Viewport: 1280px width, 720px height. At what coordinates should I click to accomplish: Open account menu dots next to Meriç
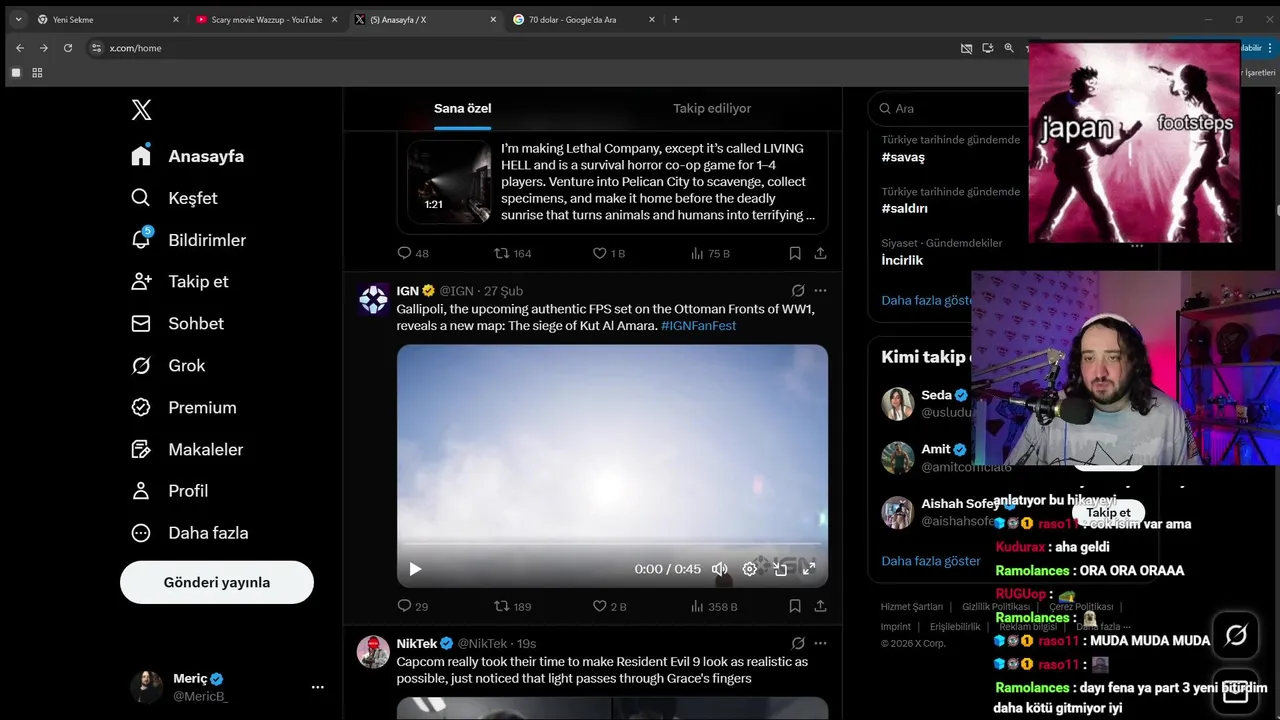coord(317,687)
